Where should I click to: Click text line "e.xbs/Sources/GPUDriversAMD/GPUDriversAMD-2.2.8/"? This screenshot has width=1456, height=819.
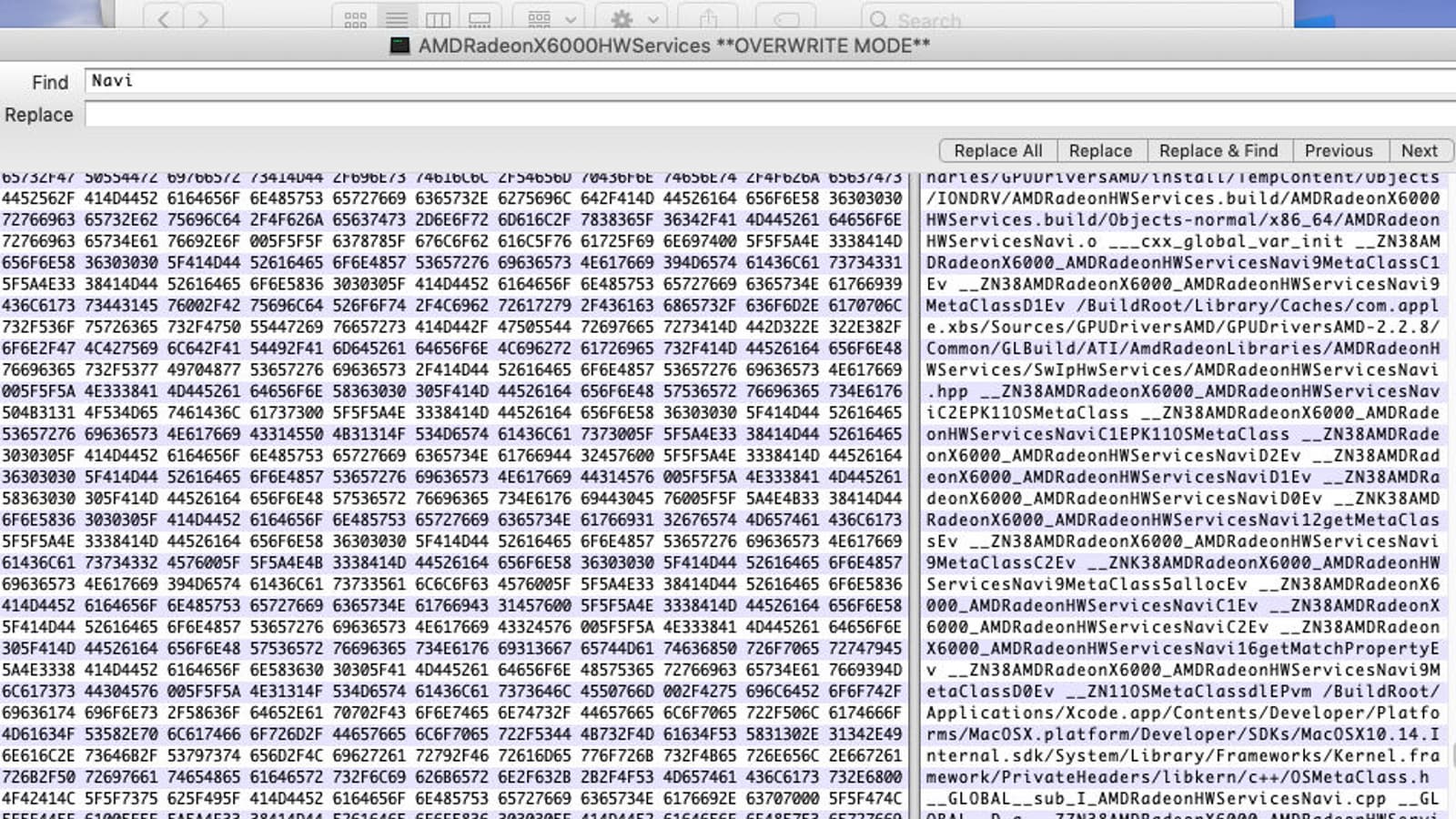tap(1183, 327)
